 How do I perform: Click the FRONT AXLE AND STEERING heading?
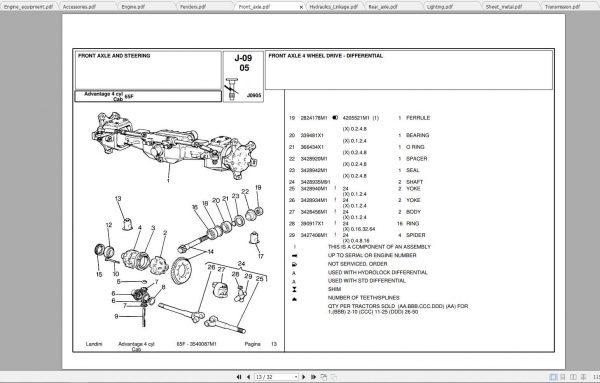point(114,56)
